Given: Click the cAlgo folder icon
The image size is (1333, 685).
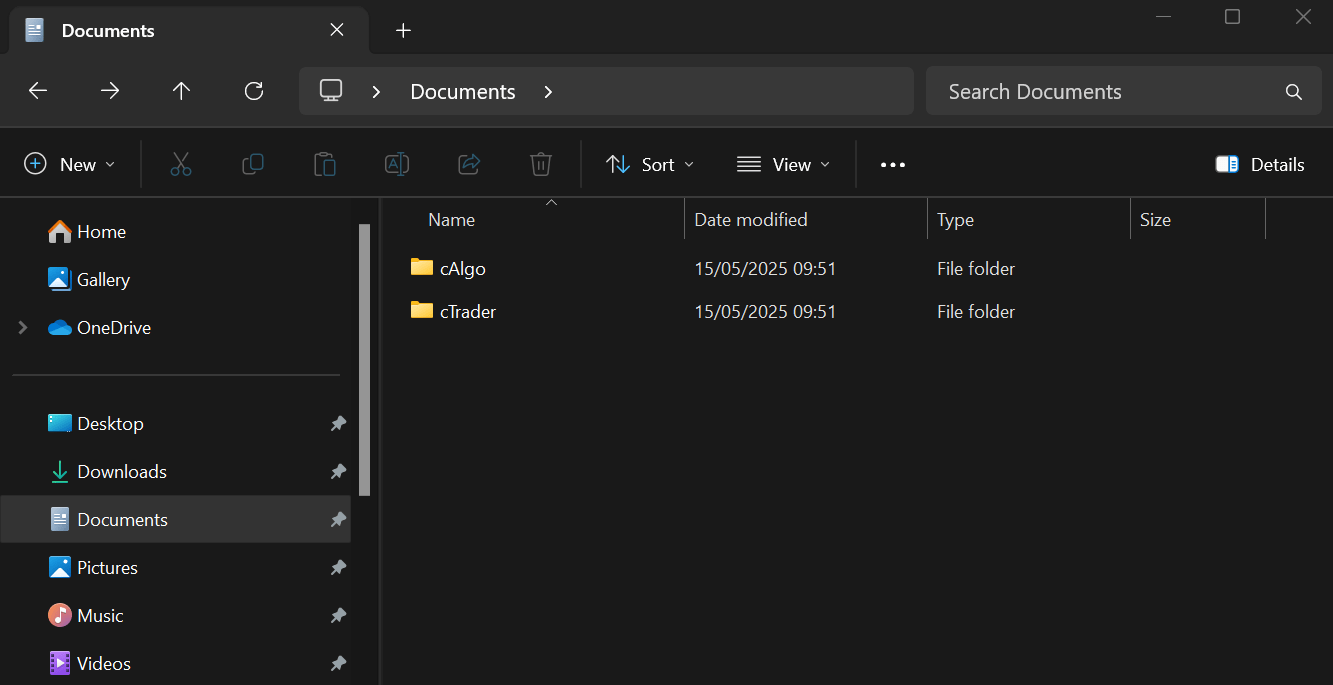Looking at the screenshot, I should pos(422,267).
